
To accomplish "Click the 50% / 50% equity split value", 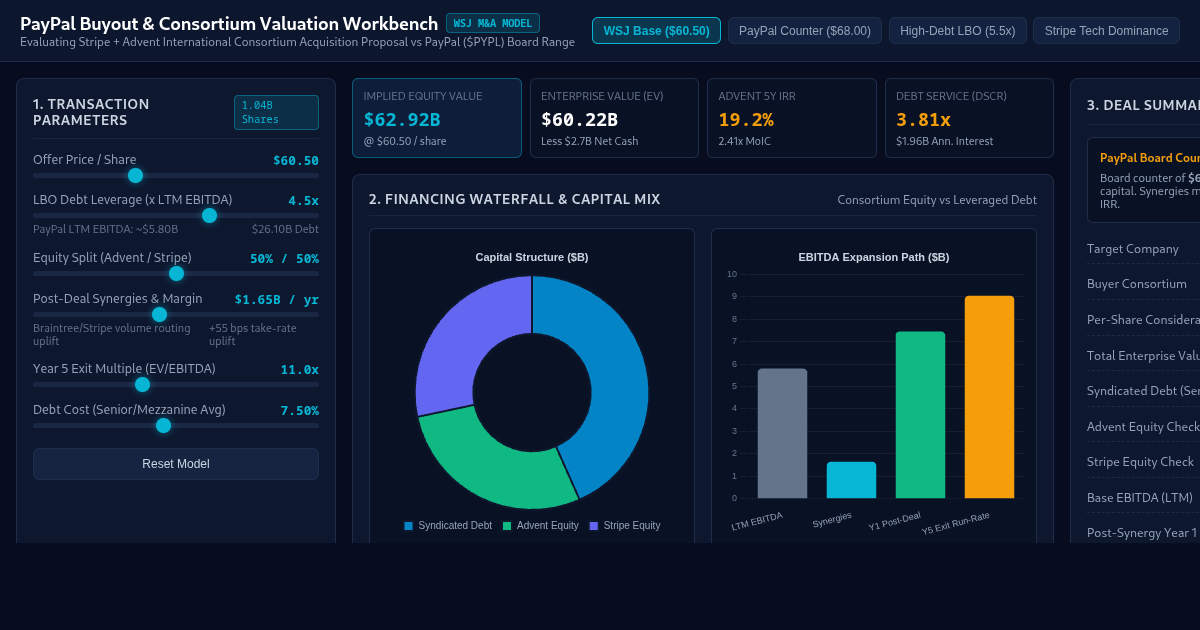I will [284, 258].
